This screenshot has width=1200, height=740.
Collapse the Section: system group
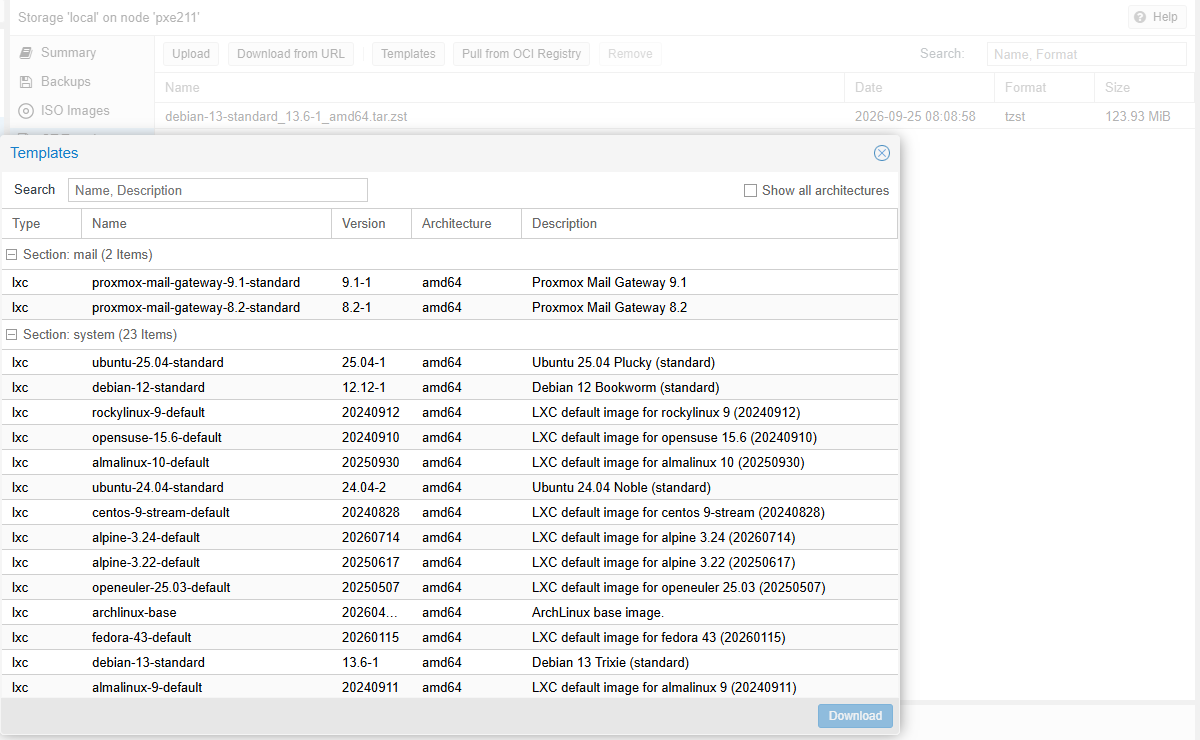coord(12,335)
